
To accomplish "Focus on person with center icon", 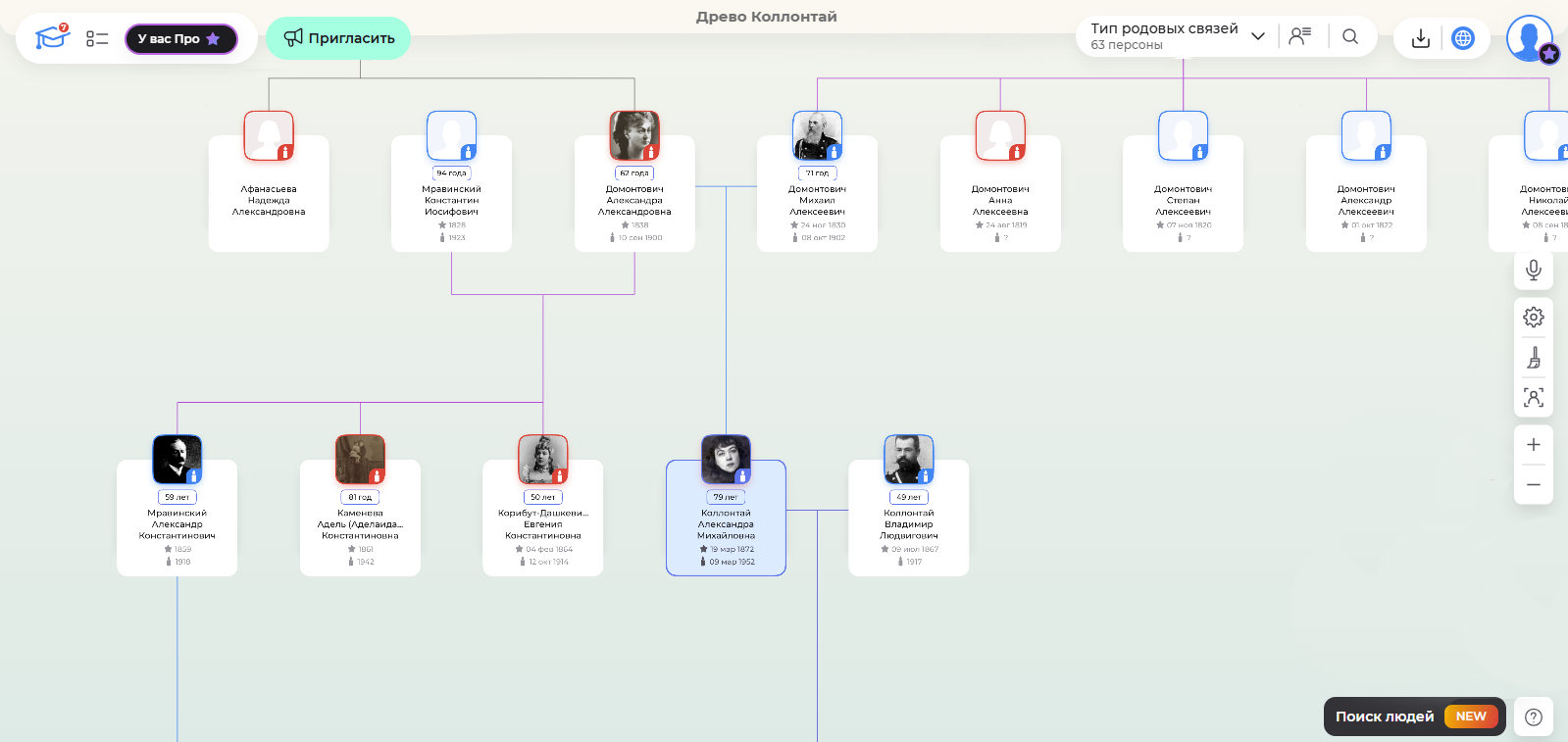I will pos(1533,398).
